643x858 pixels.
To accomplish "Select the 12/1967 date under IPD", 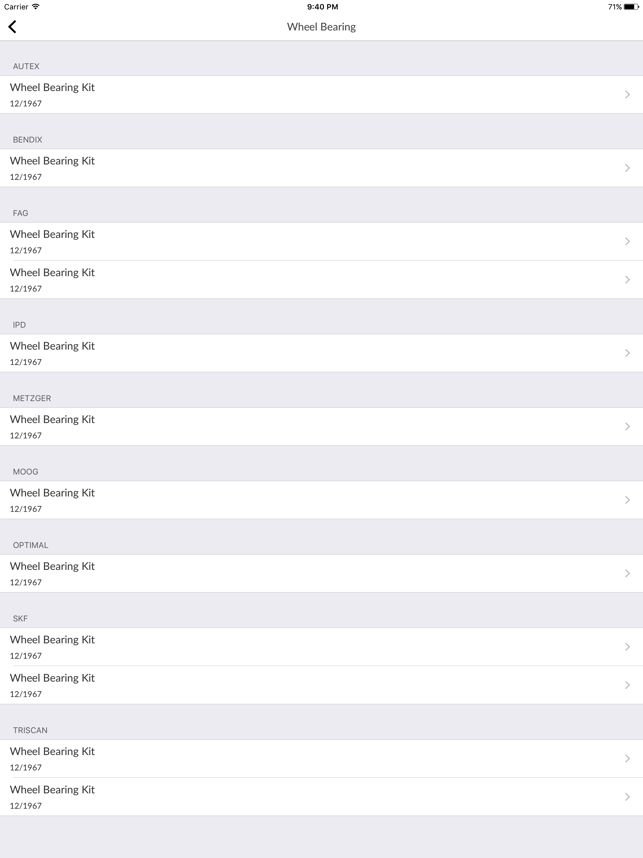I will pos(26,362).
